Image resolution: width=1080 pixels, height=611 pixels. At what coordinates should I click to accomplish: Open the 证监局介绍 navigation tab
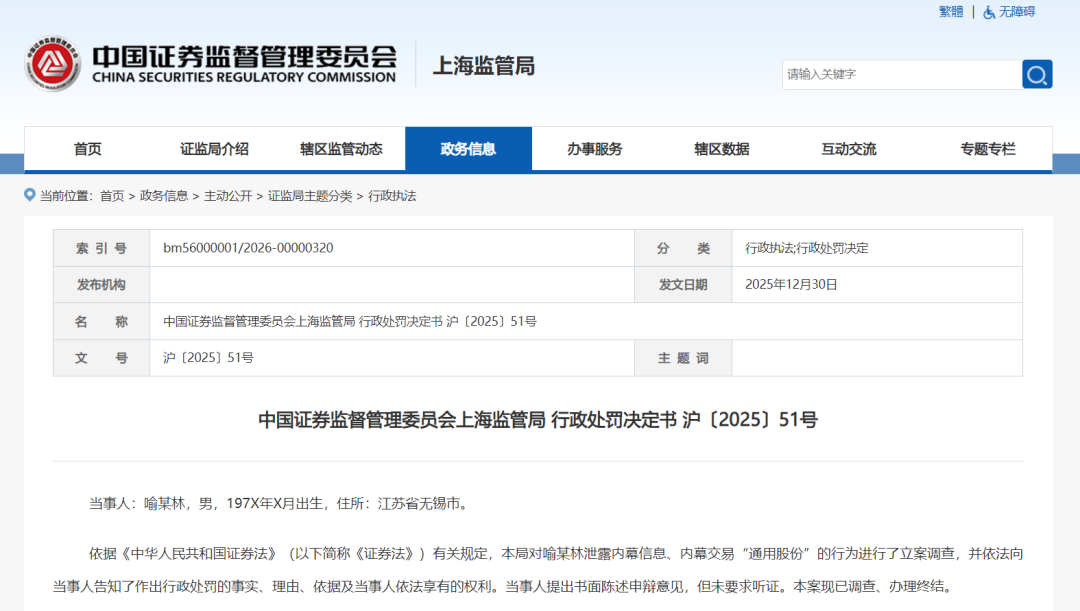pos(214,149)
